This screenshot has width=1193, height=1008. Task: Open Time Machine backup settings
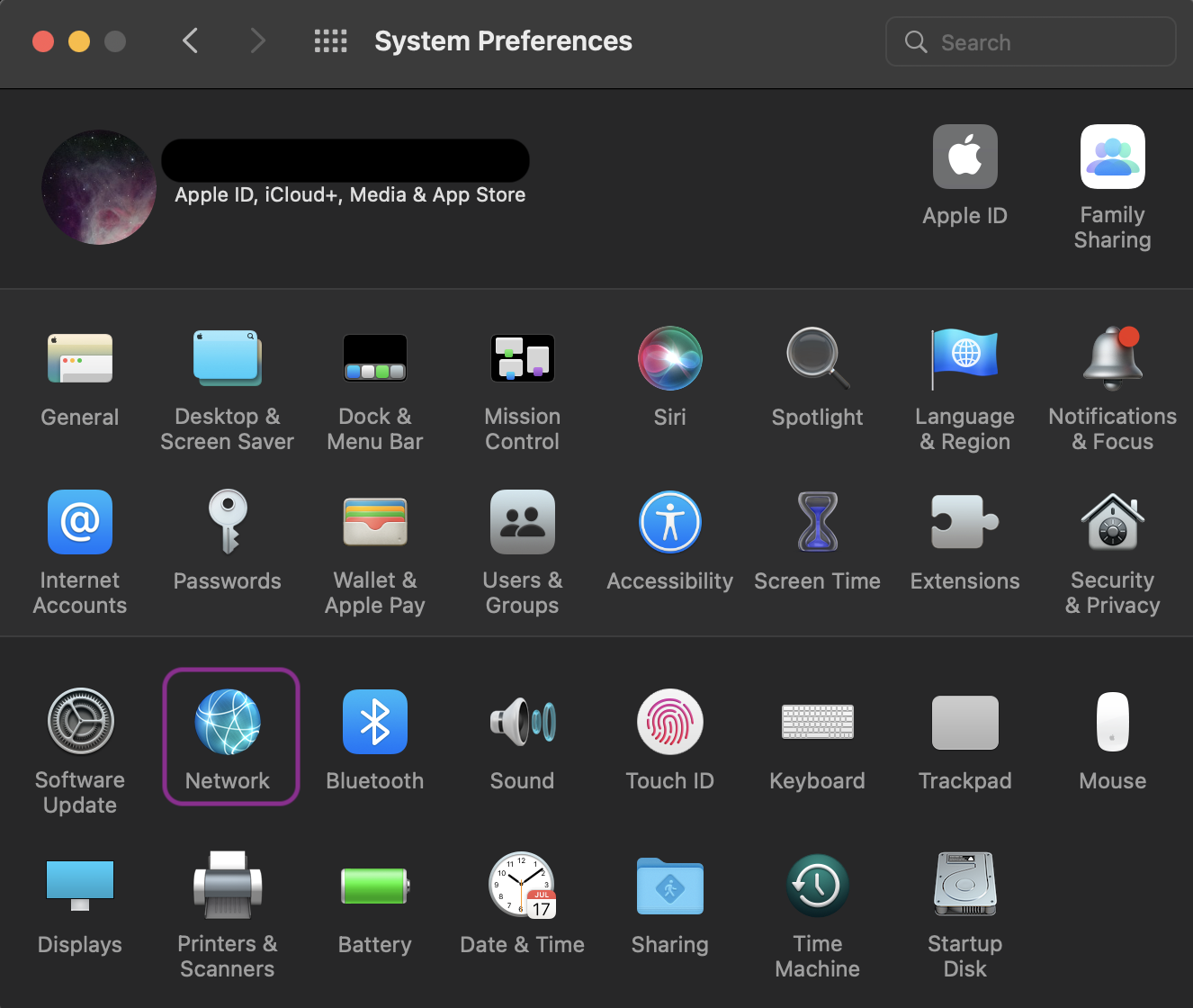(817, 886)
